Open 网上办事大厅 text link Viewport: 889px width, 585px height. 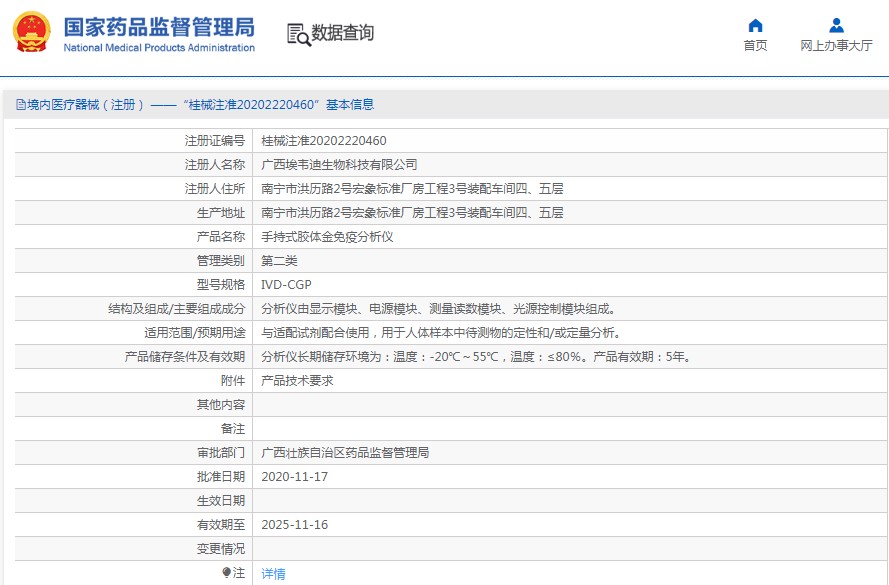(836, 45)
